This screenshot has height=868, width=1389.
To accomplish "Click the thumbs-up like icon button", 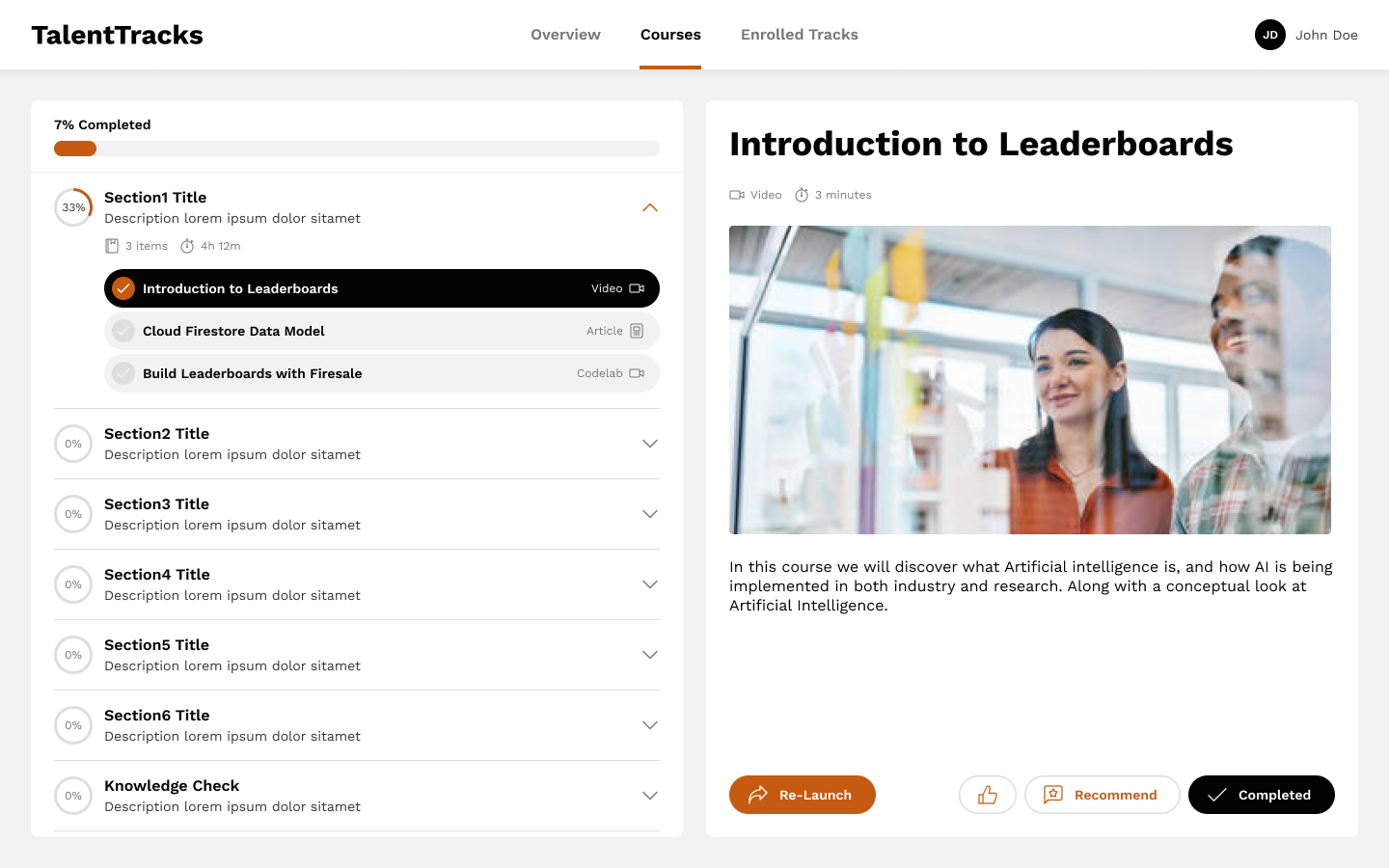I will click(x=987, y=795).
